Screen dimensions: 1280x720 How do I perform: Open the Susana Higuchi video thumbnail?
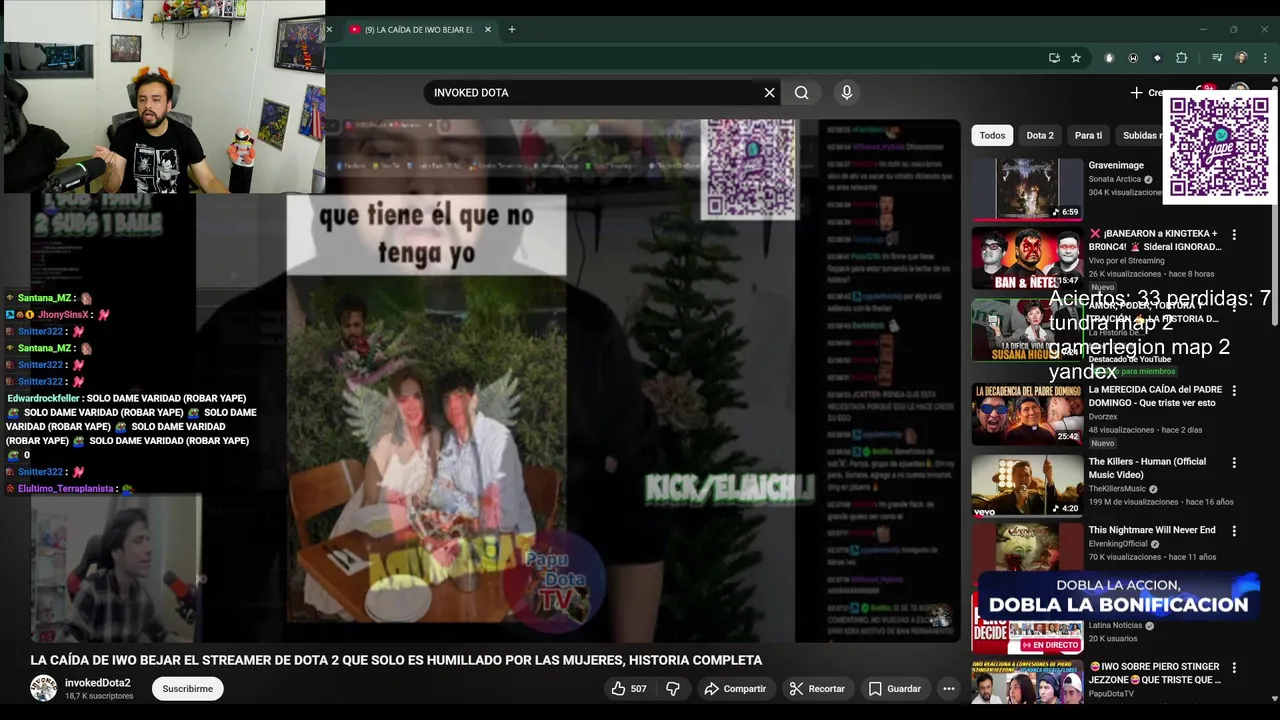[1027, 329]
